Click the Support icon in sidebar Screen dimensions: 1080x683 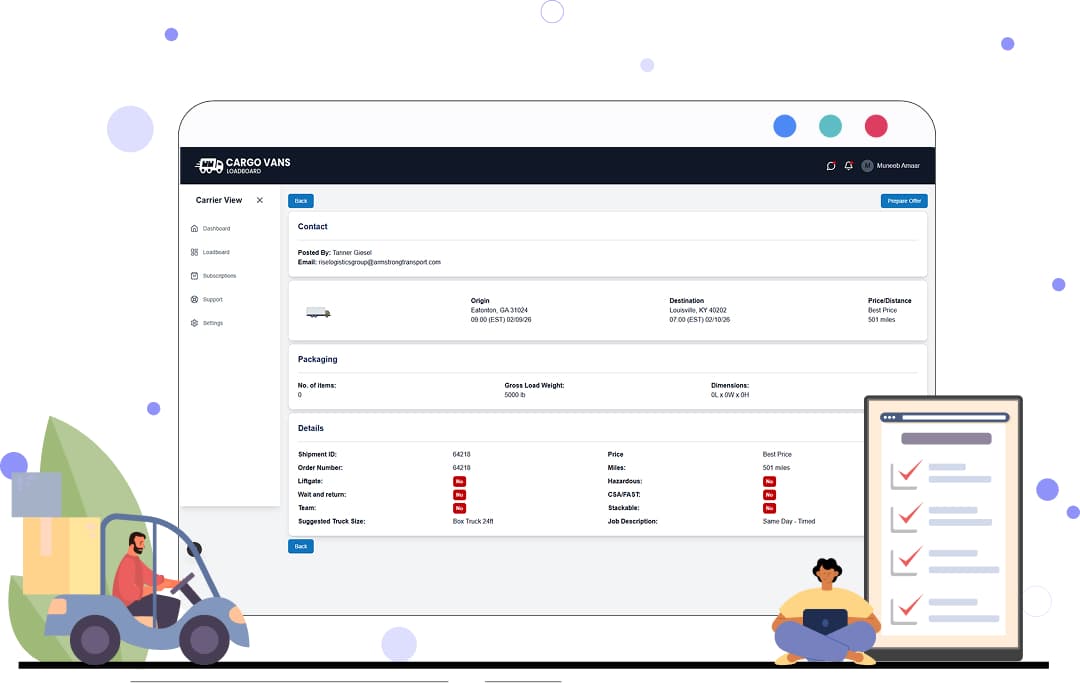[x=194, y=300]
